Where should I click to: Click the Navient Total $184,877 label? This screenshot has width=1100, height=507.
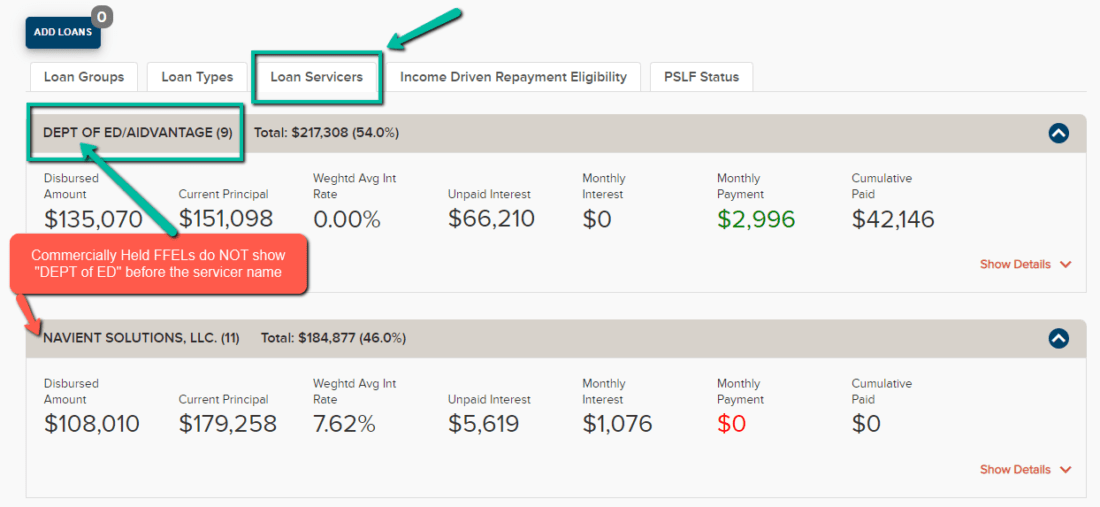pos(333,338)
